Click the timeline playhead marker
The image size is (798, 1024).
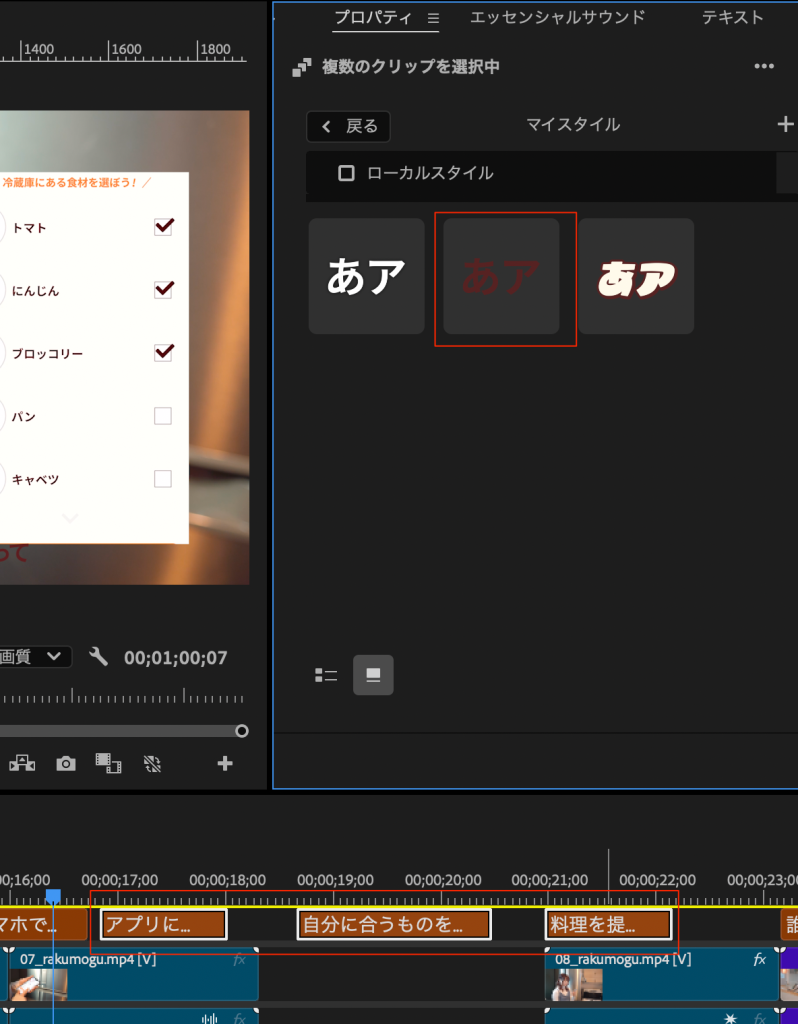(53, 896)
